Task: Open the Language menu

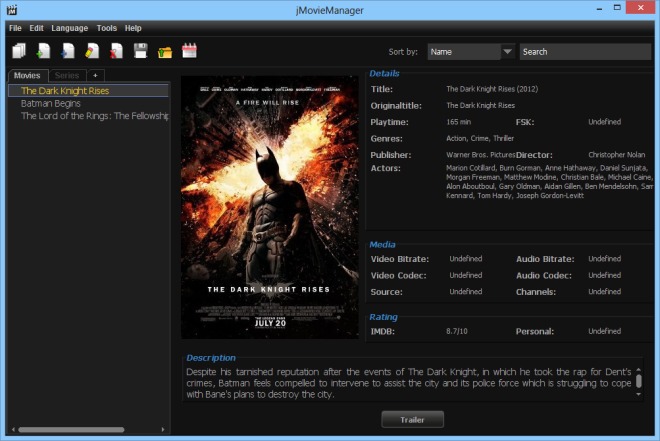Action: 69,28
